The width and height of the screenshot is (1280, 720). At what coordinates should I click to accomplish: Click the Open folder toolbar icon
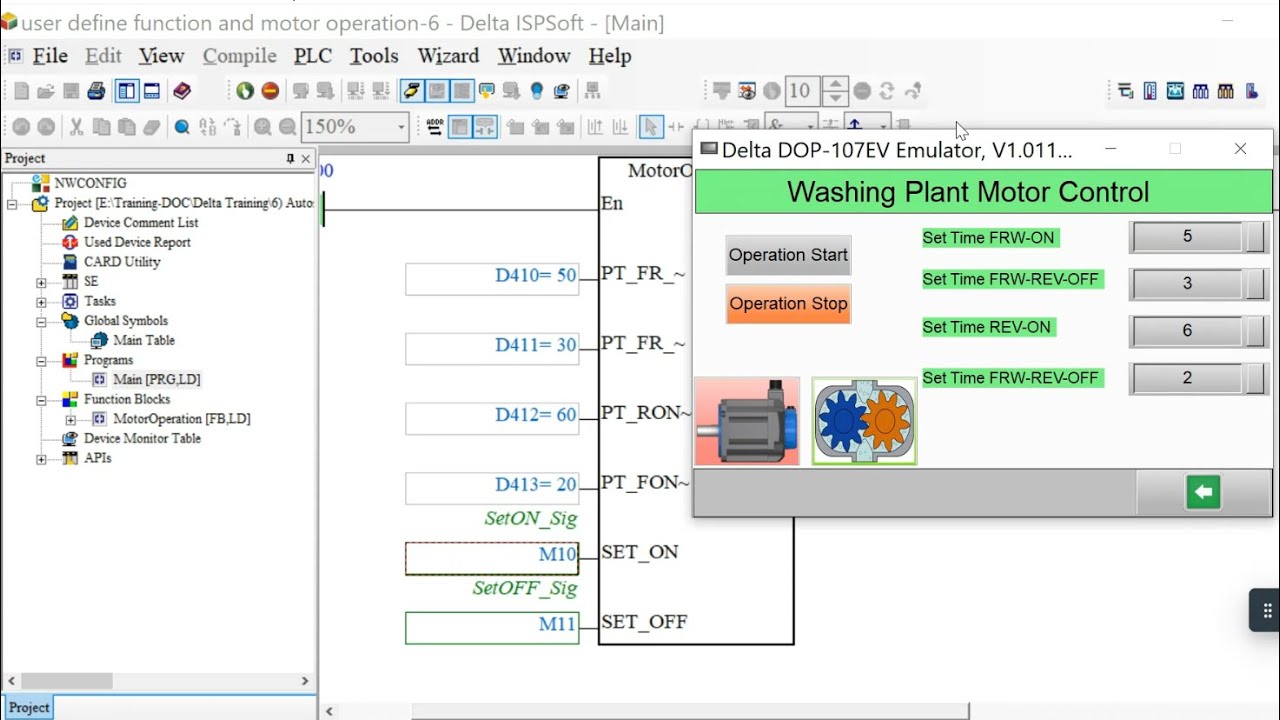pos(46,91)
